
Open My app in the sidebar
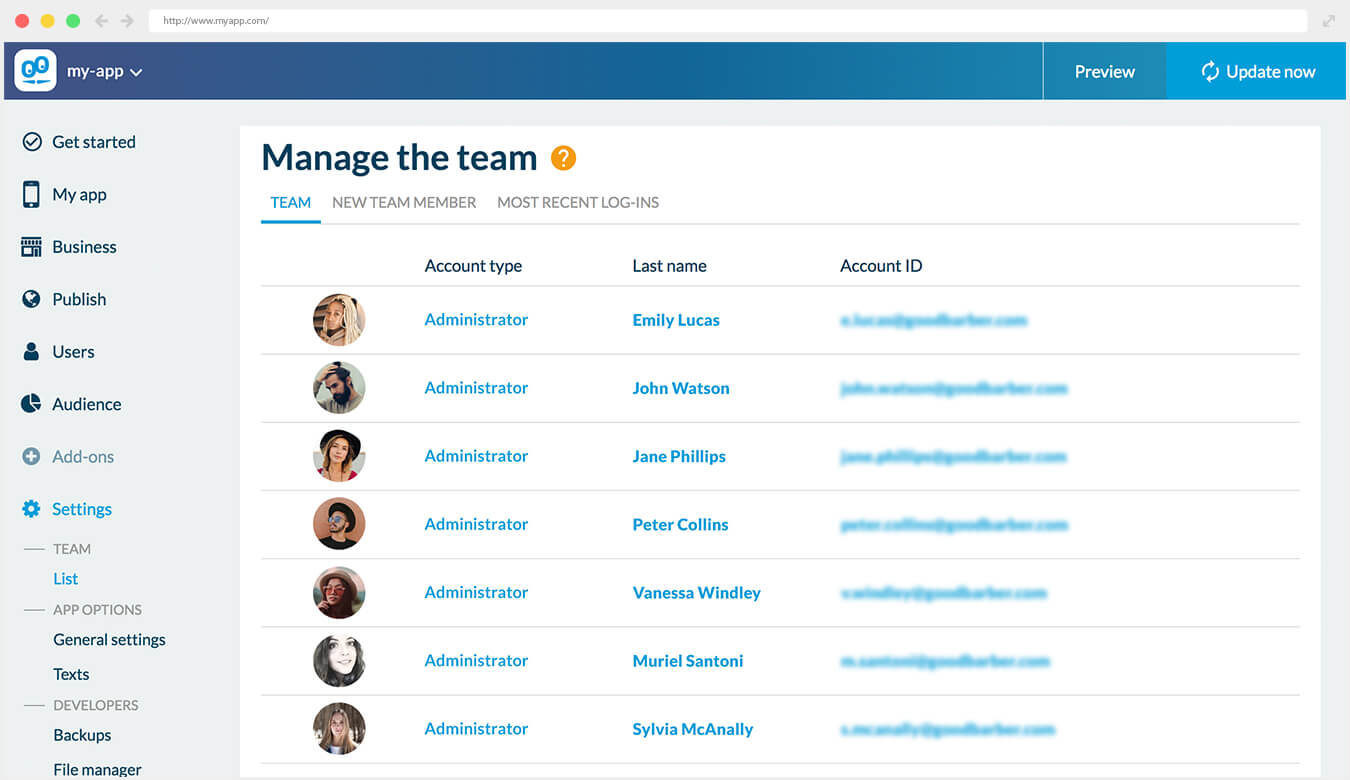[79, 194]
